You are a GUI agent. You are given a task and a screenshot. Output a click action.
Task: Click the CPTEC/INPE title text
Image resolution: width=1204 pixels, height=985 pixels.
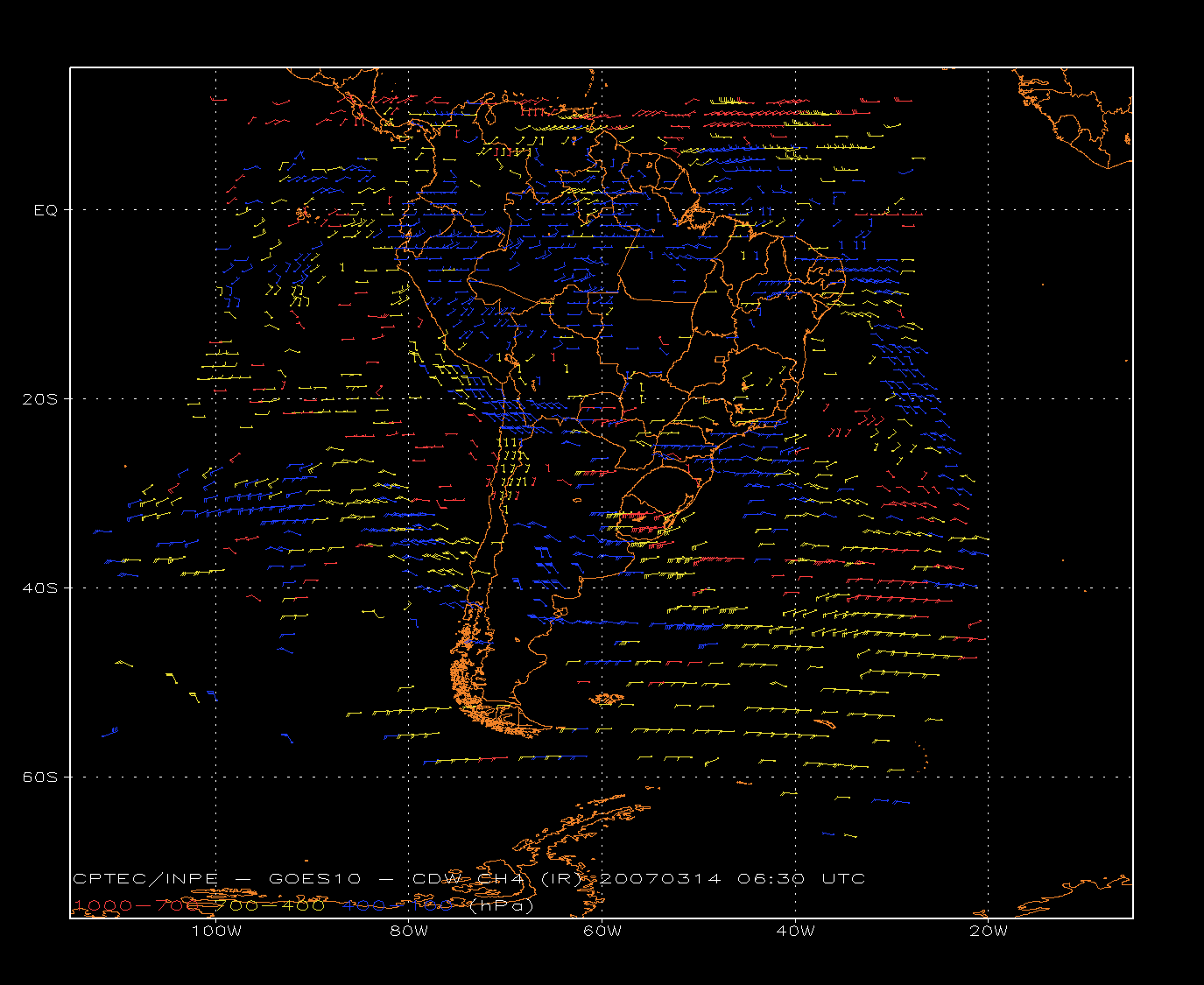click(145, 878)
